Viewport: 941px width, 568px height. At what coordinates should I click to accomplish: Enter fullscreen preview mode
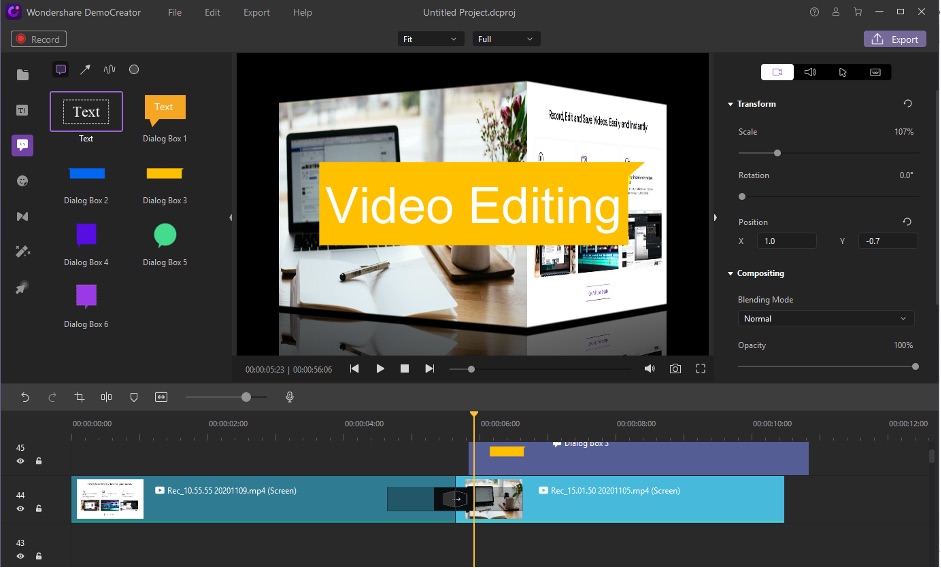[x=701, y=369]
